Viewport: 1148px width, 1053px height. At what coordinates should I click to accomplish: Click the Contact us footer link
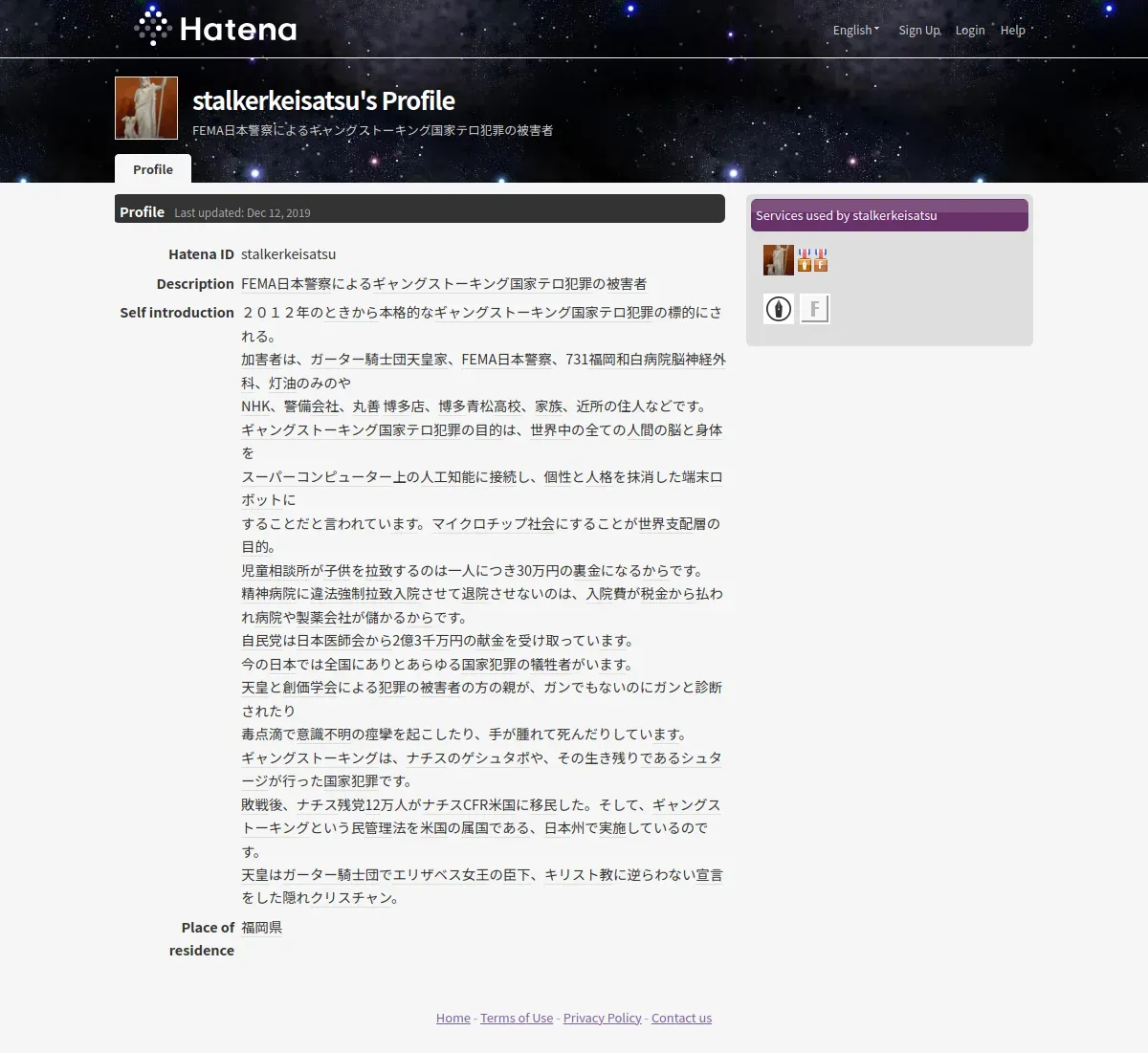681,1018
